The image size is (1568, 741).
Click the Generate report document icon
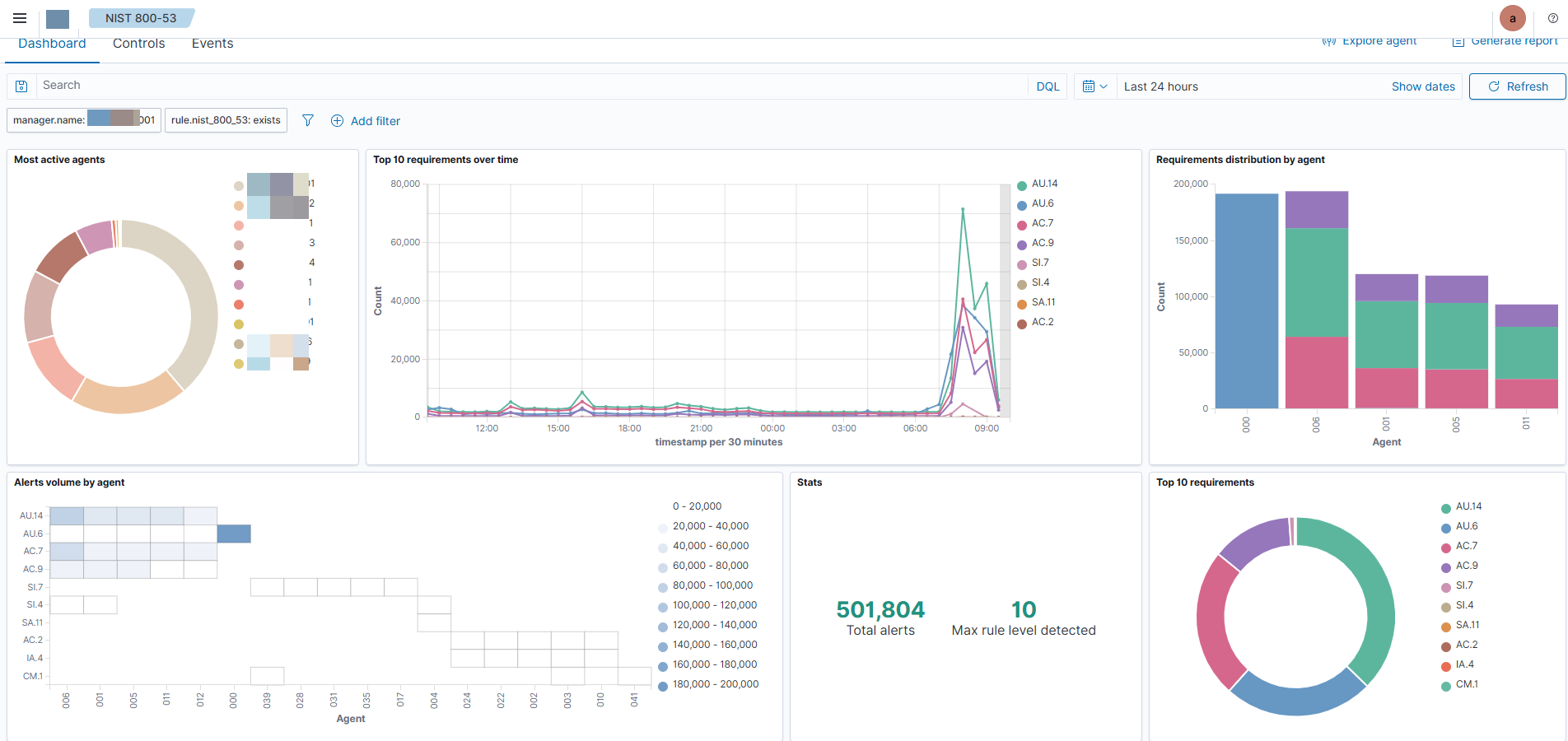[x=1458, y=41]
